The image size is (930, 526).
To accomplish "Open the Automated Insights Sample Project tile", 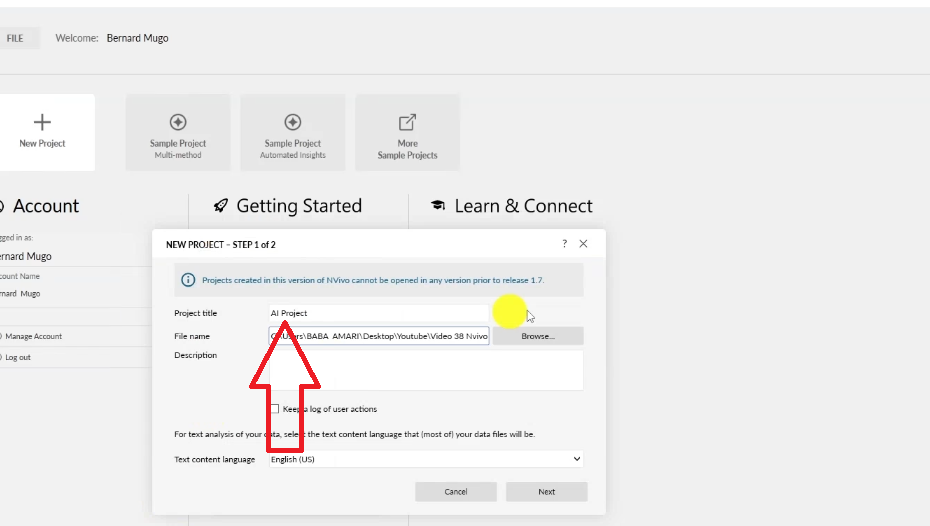I will pyautogui.click(x=293, y=132).
